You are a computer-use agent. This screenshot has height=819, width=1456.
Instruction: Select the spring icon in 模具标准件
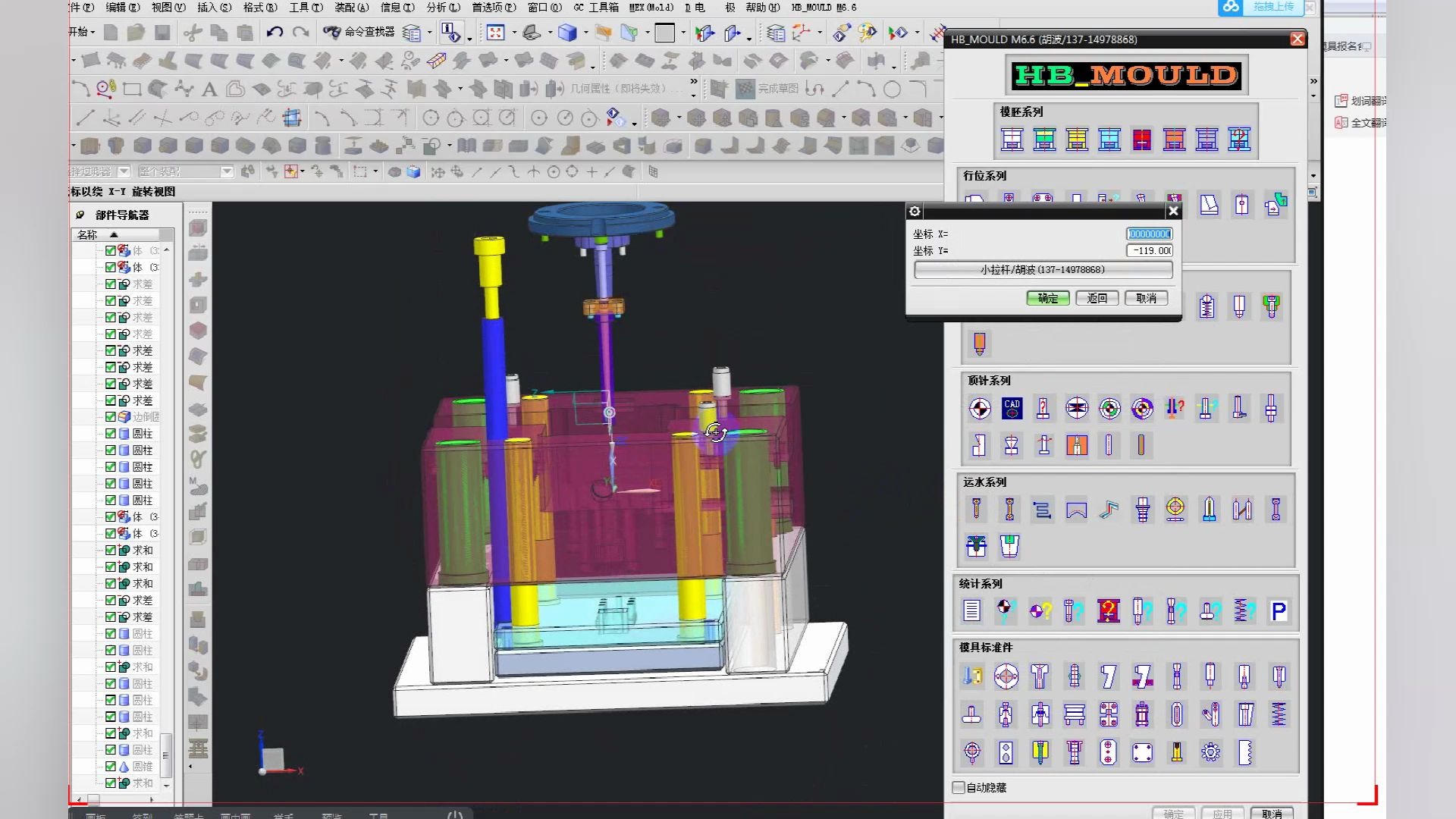click(1279, 714)
